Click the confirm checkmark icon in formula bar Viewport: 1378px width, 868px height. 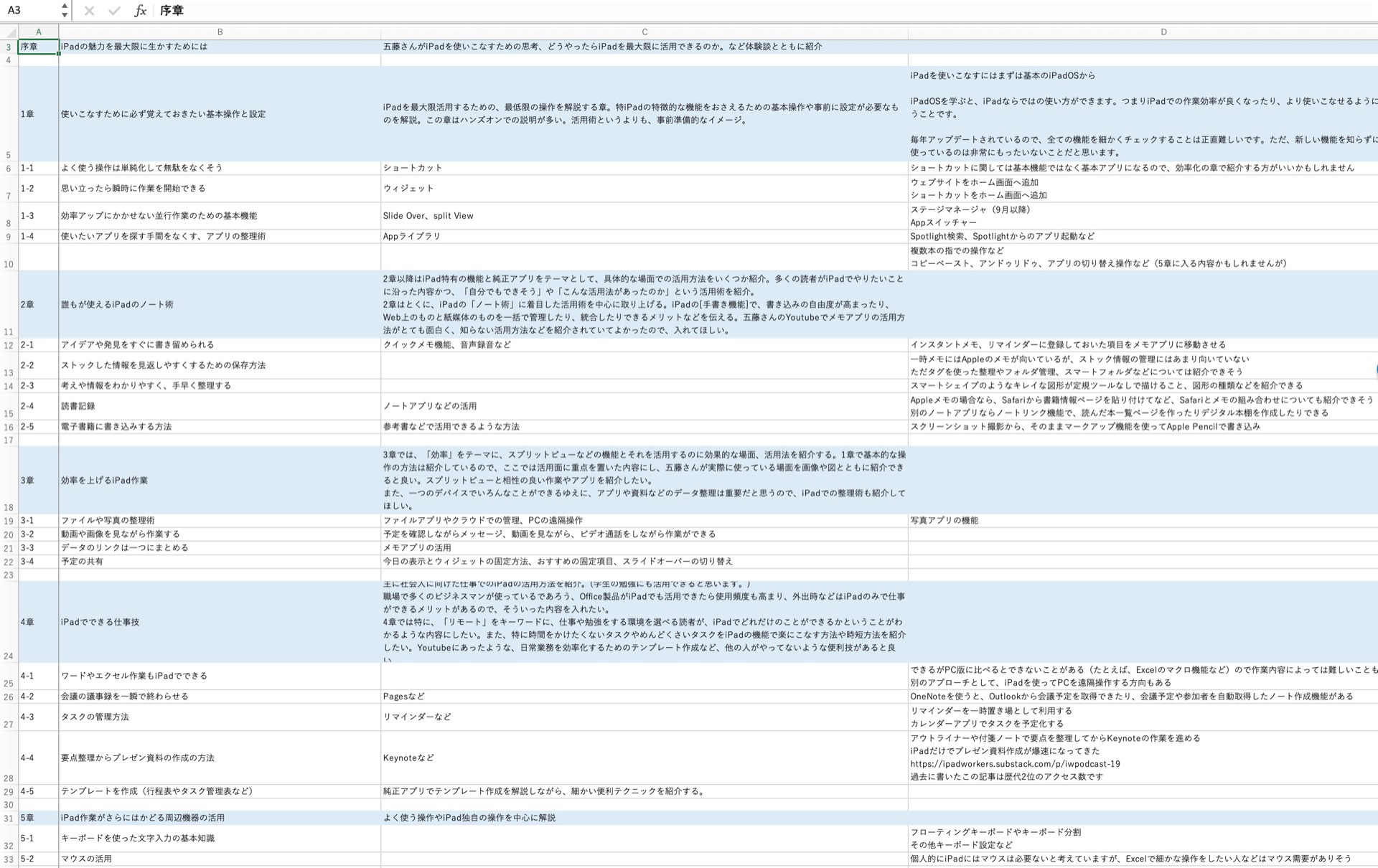click(114, 11)
